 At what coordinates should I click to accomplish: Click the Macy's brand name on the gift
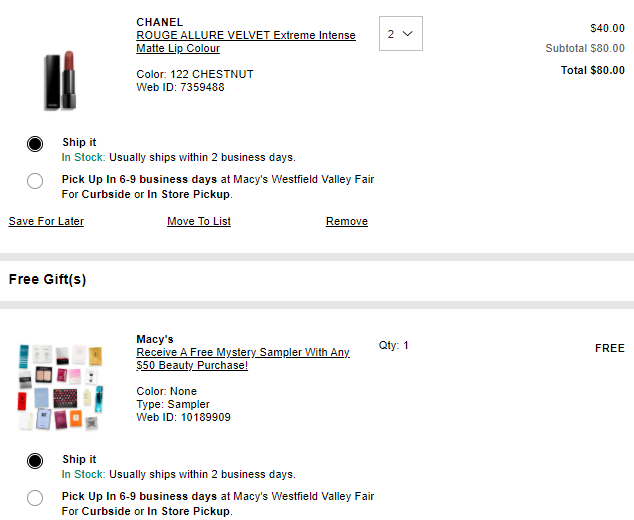click(155, 339)
